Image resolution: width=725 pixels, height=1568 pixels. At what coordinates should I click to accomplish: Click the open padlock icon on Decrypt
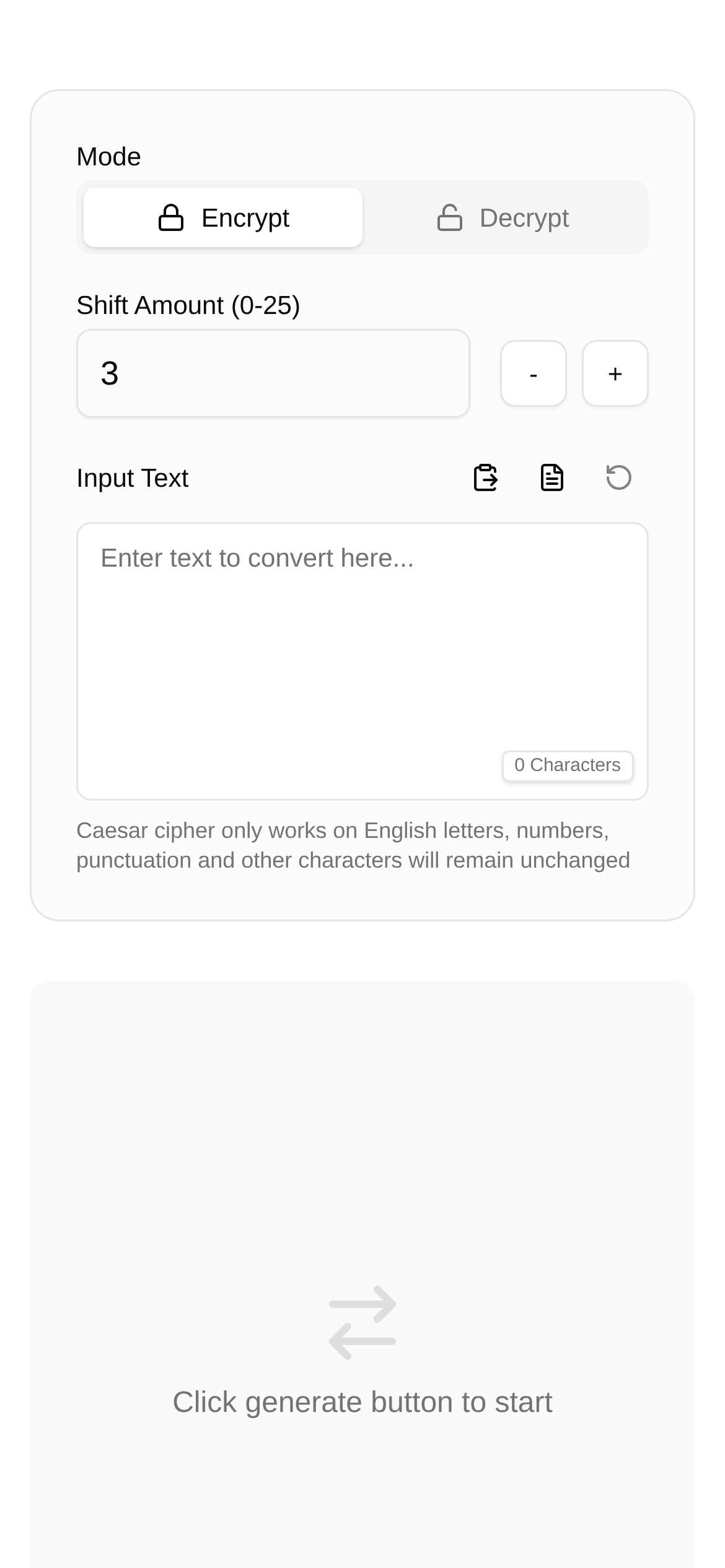point(450,217)
